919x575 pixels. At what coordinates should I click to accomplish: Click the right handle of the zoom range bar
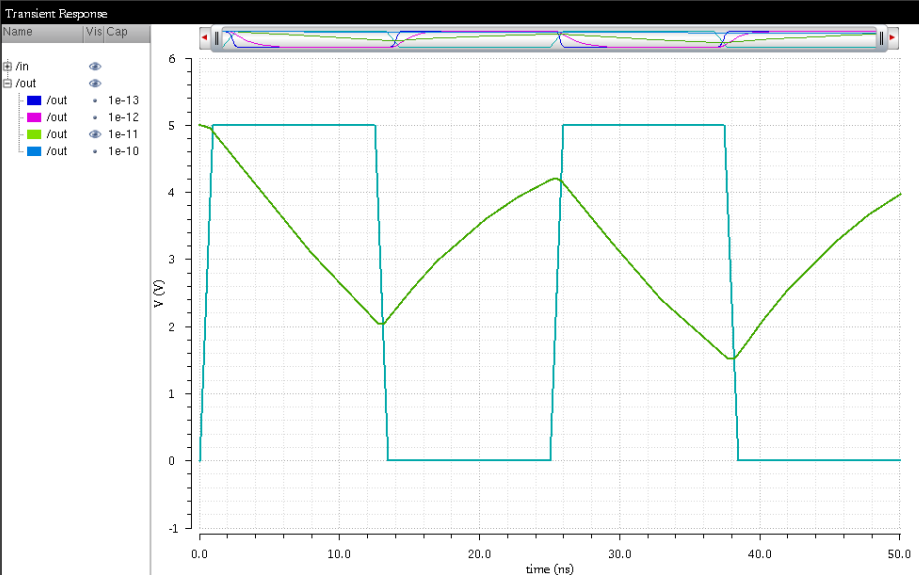click(x=881, y=38)
